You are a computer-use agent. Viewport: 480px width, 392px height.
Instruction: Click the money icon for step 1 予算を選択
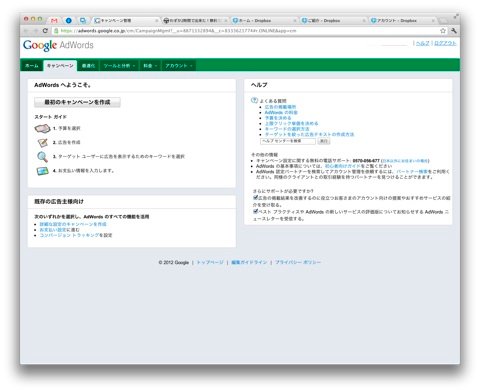[x=42, y=128]
